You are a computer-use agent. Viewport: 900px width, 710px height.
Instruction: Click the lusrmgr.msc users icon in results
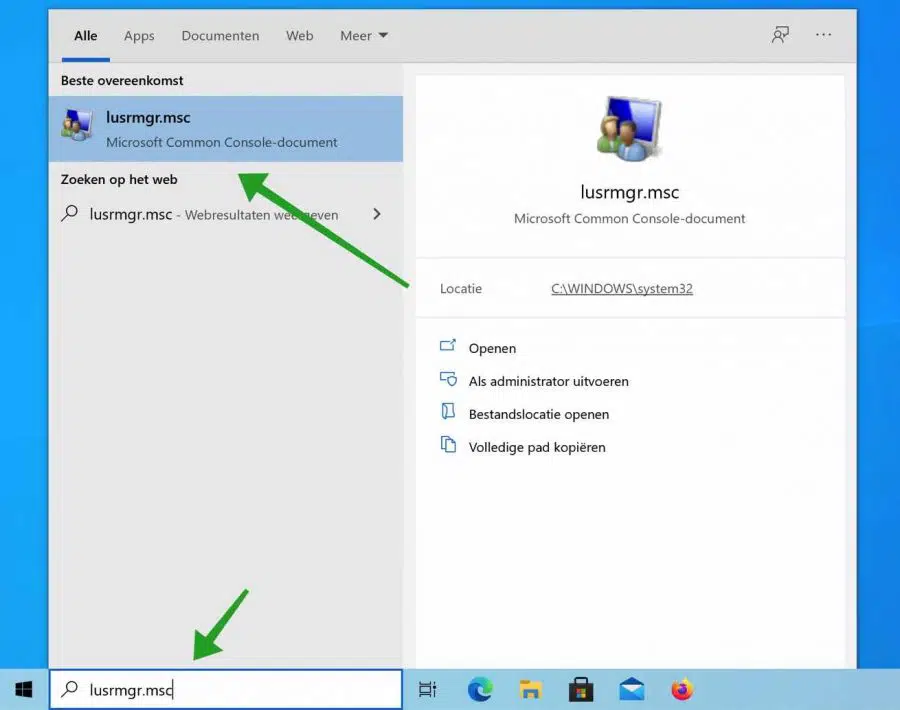coord(77,125)
